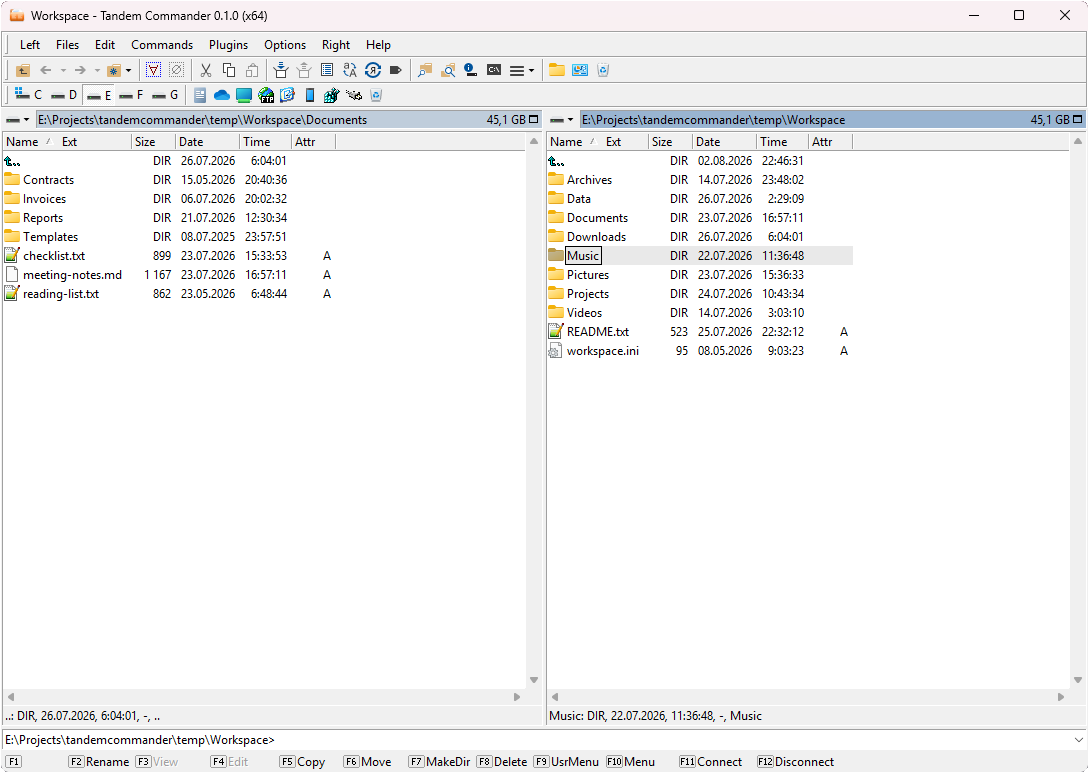Switch to drive D
The height and width of the screenshot is (773, 1089).
(64, 94)
